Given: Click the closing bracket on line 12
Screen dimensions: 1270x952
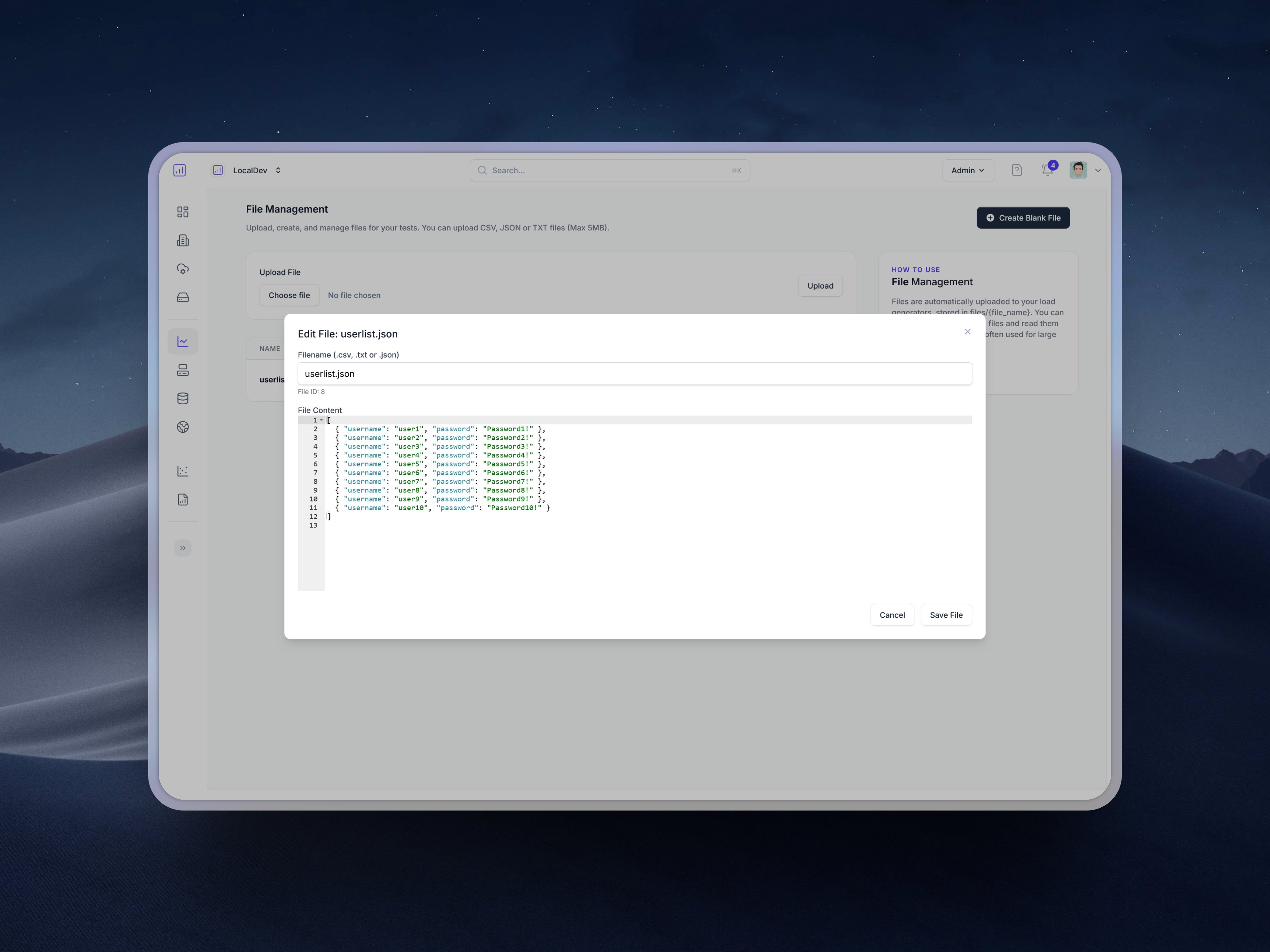Looking at the screenshot, I should click(x=329, y=517).
